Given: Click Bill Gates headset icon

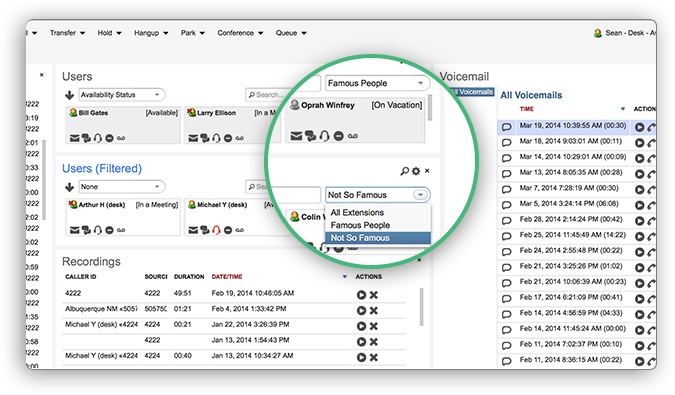Looking at the screenshot, I should click(98, 138).
